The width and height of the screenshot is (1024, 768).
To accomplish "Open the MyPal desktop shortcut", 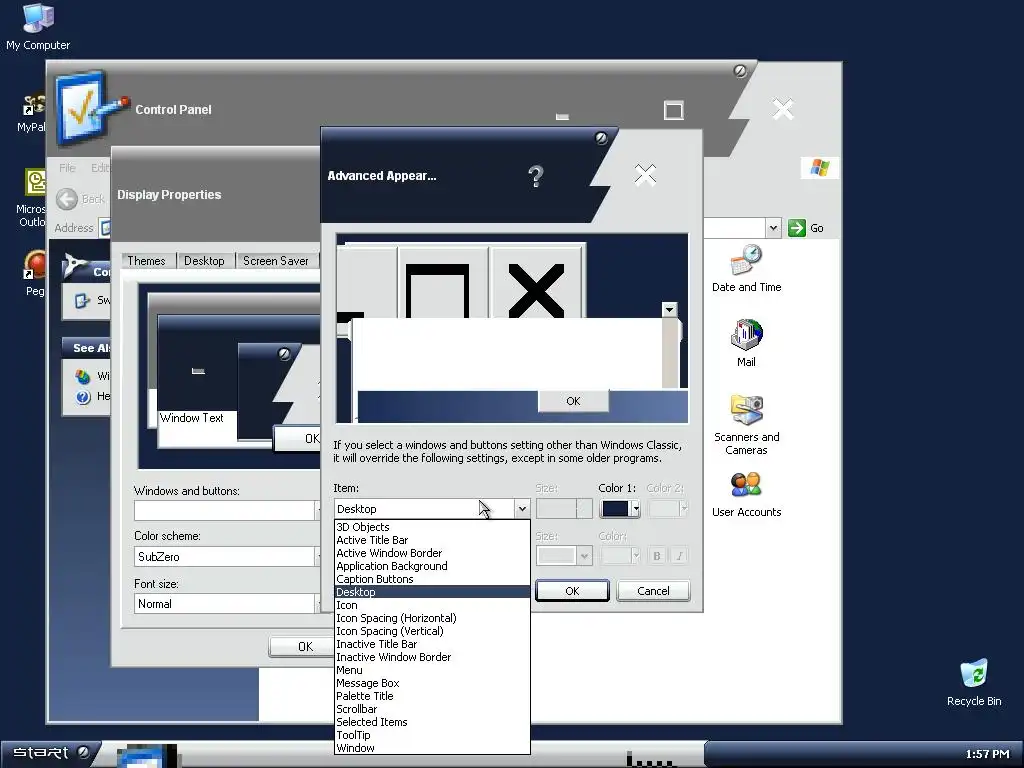I will click(x=31, y=114).
